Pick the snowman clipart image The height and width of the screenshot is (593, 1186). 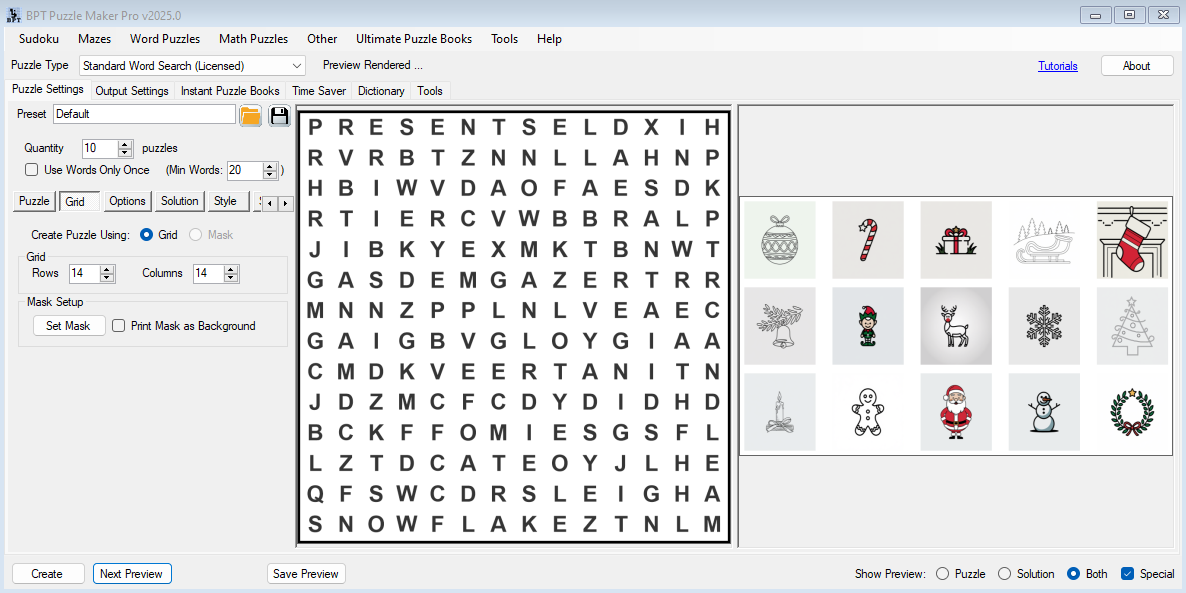click(x=1044, y=411)
